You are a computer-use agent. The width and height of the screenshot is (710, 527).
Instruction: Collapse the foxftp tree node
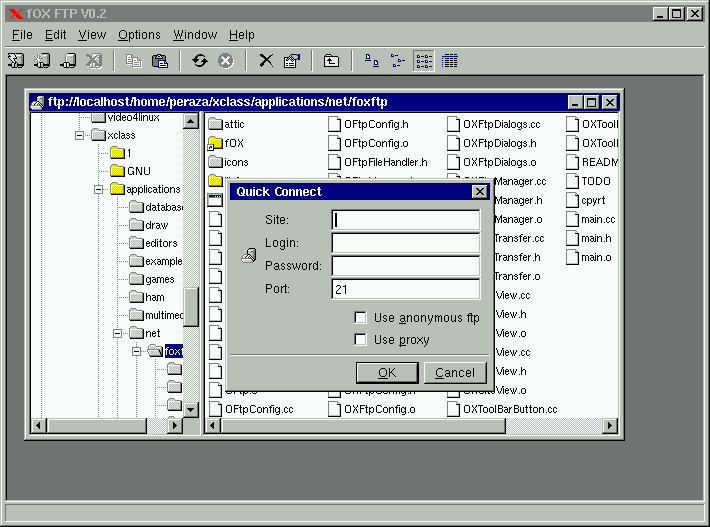point(136,351)
